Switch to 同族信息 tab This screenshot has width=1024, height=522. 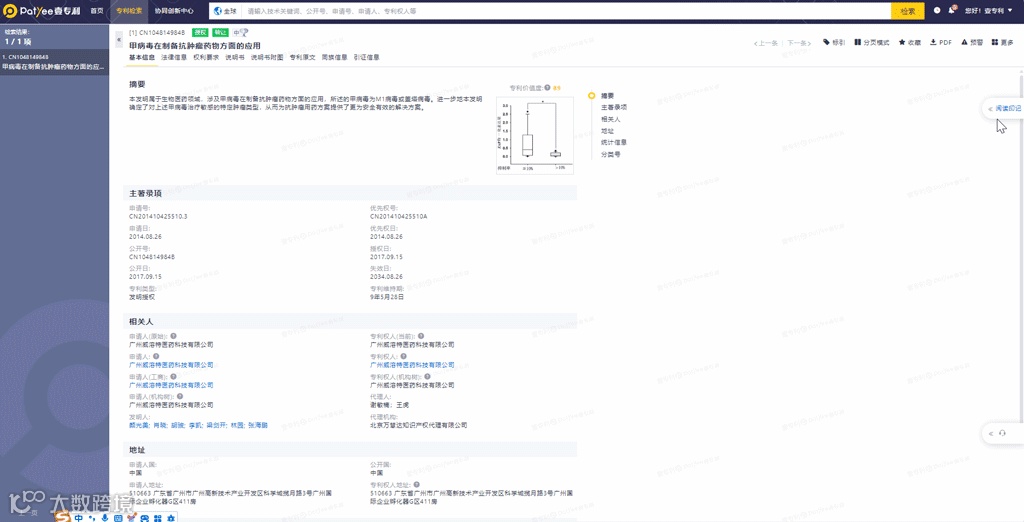[x=334, y=57]
